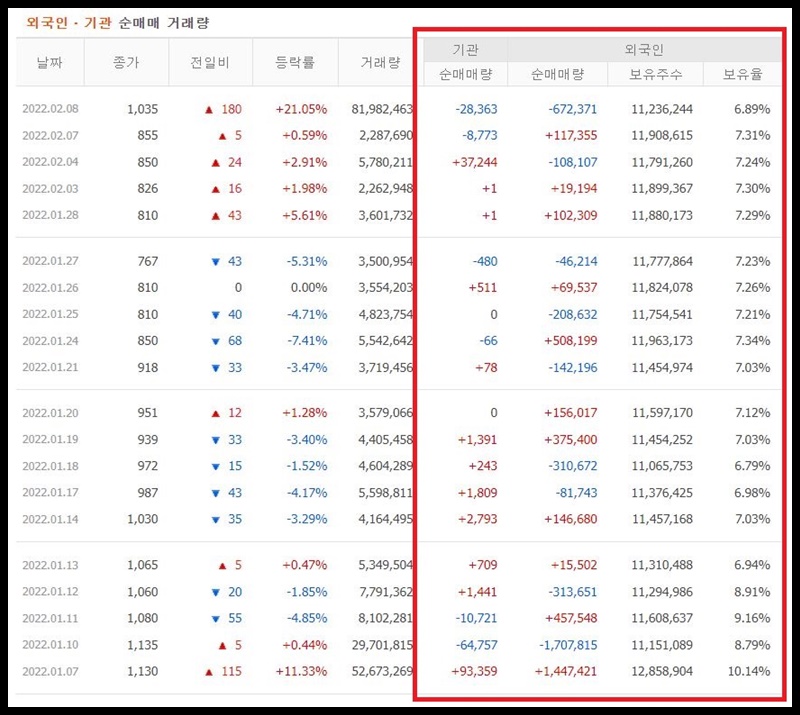Select the date cell 2022.02.07

pos(51,135)
